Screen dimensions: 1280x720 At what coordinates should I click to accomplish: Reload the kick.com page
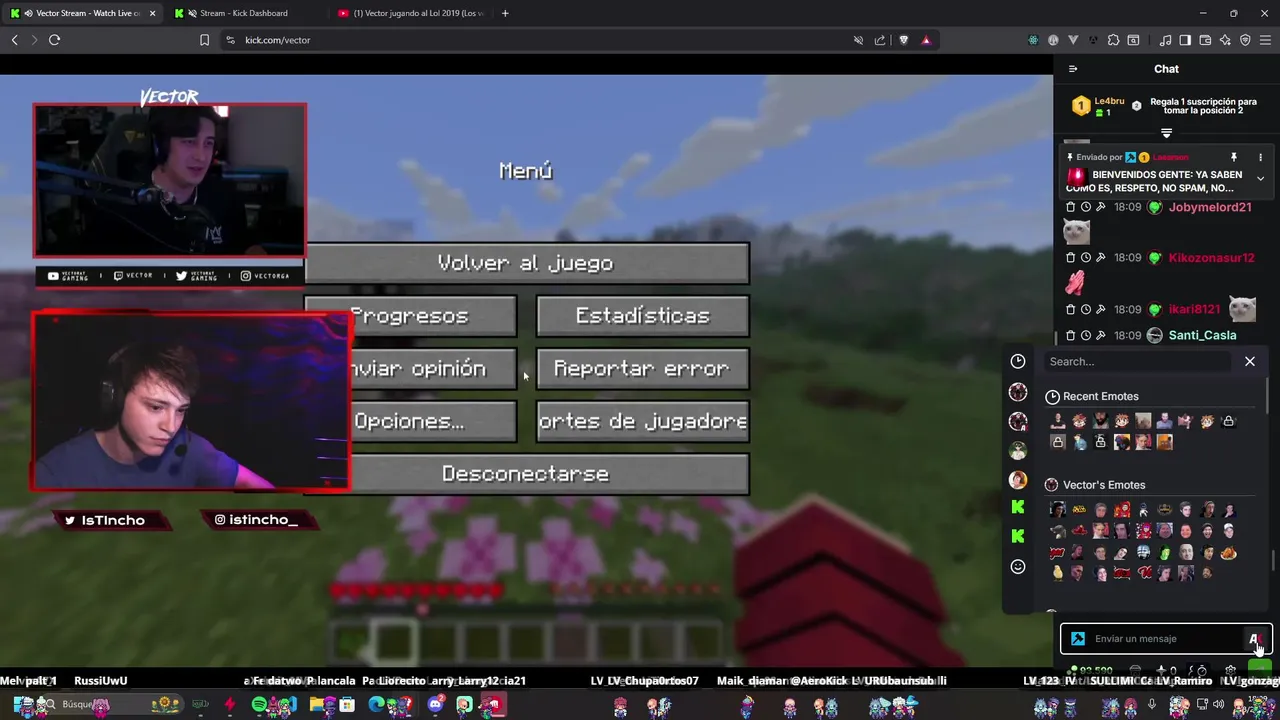tap(54, 40)
